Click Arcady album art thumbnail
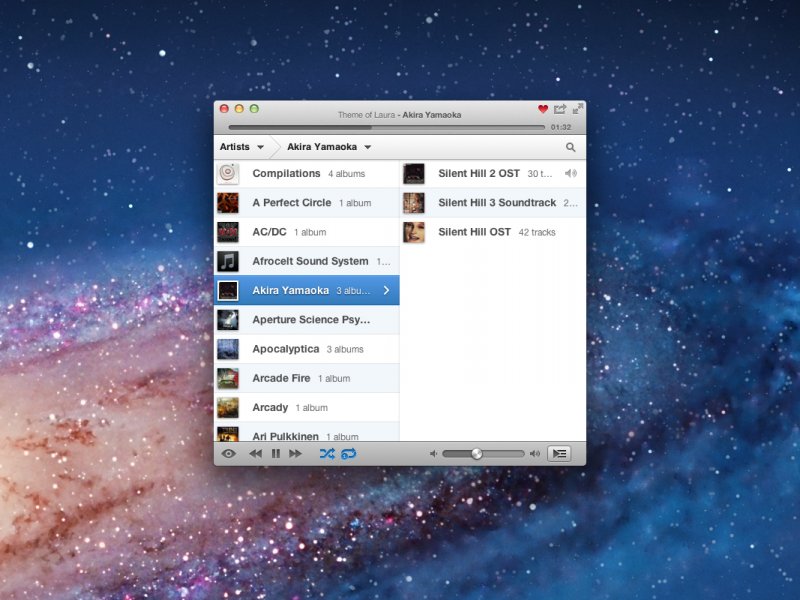The image size is (800, 600). (x=228, y=407)
